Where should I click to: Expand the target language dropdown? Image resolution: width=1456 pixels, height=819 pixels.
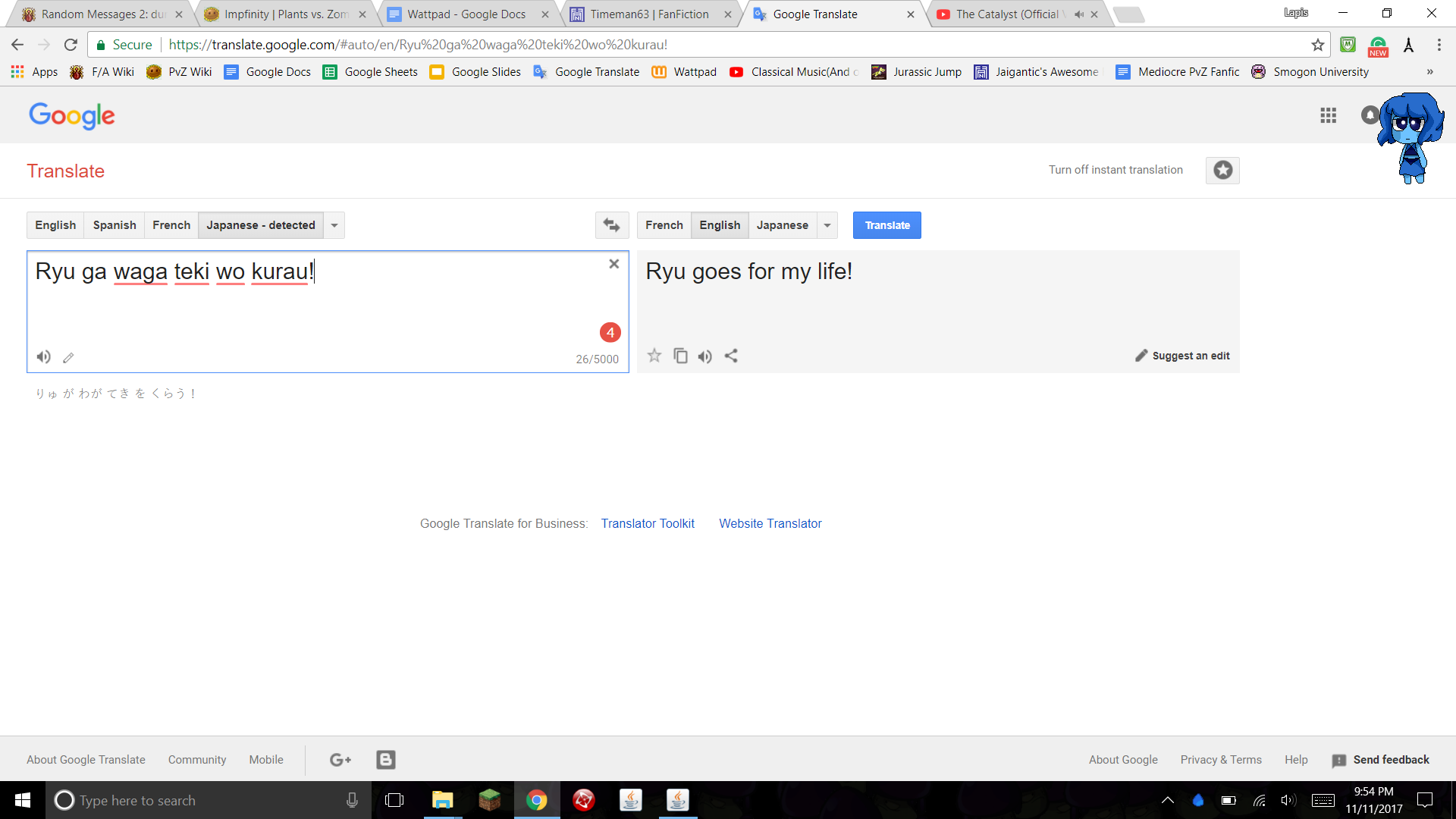pos(827,225)
